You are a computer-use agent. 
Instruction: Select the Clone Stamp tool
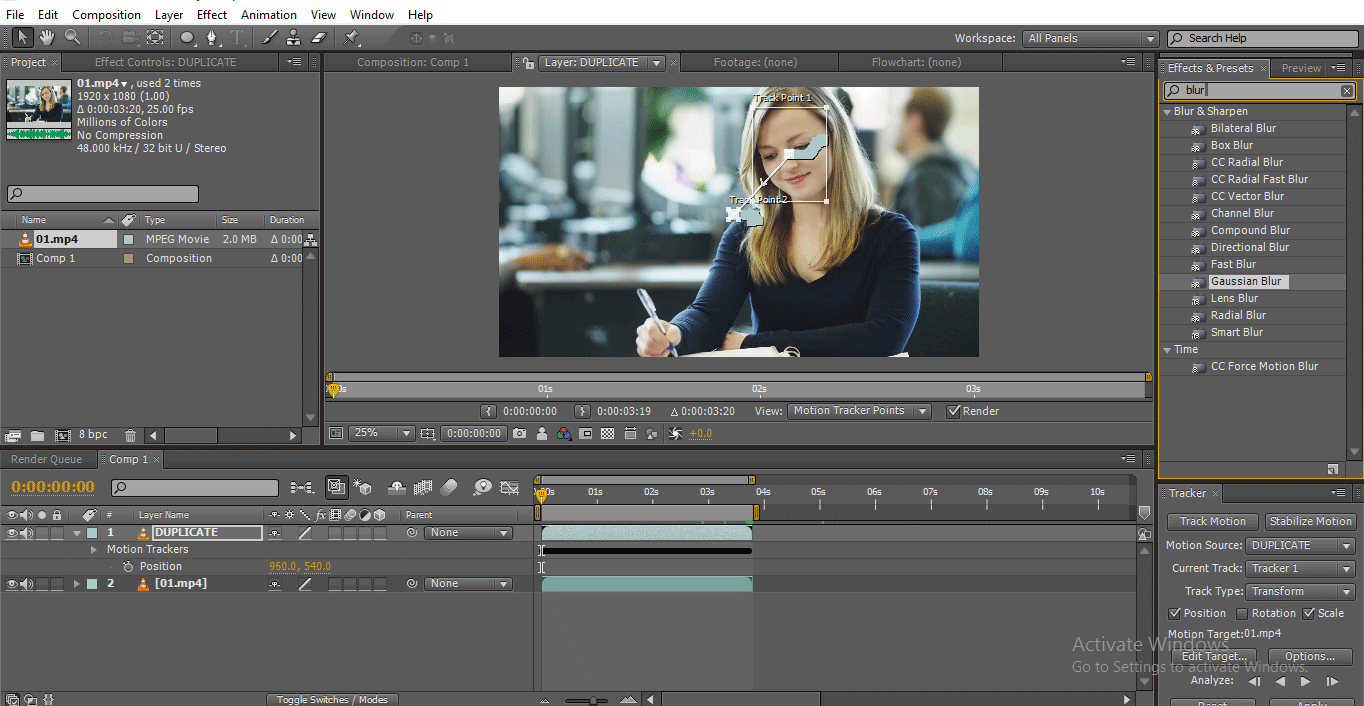tap(293, 38)
